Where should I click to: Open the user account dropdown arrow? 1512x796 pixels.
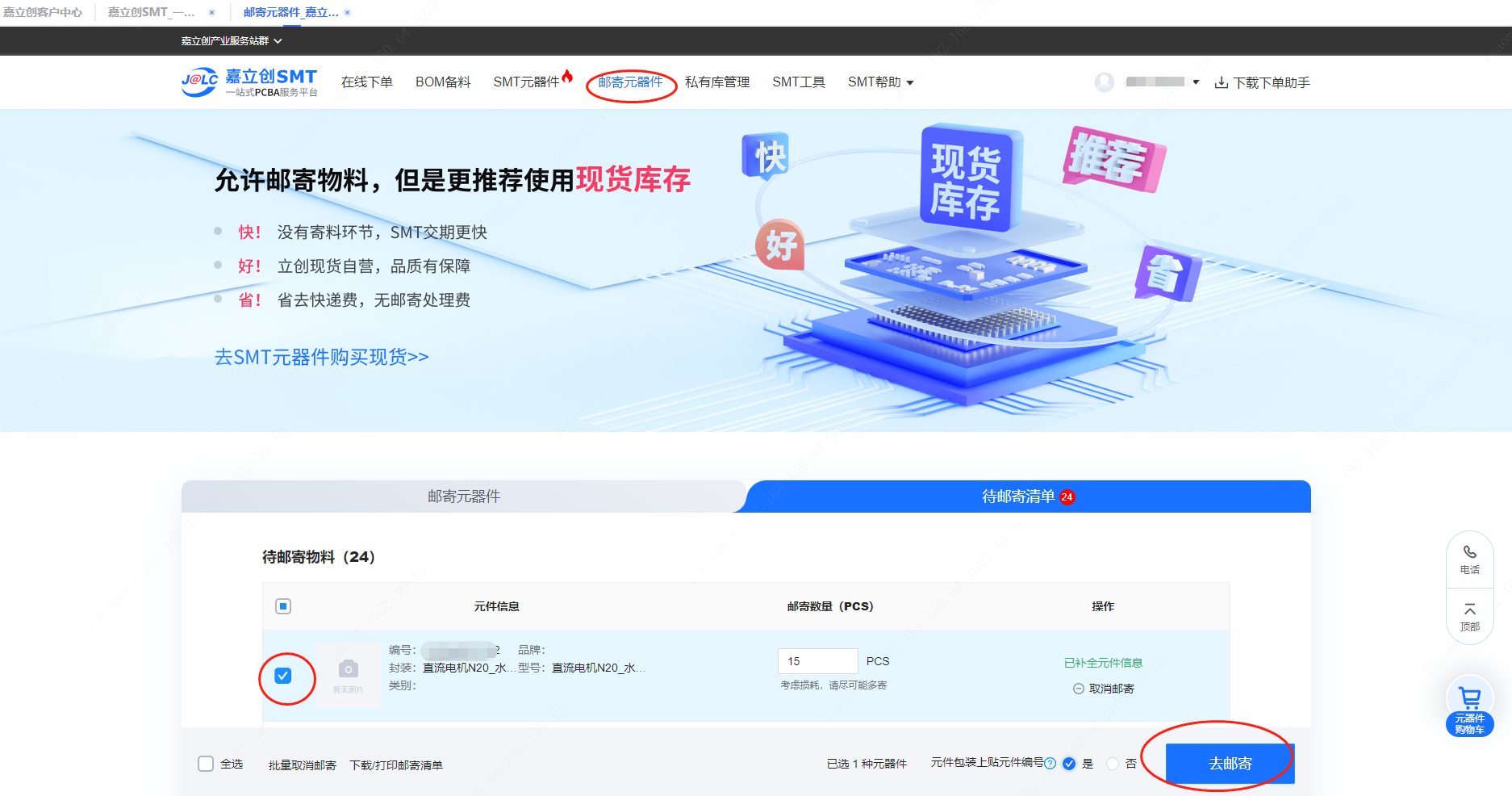click(x=1196, y=82)
